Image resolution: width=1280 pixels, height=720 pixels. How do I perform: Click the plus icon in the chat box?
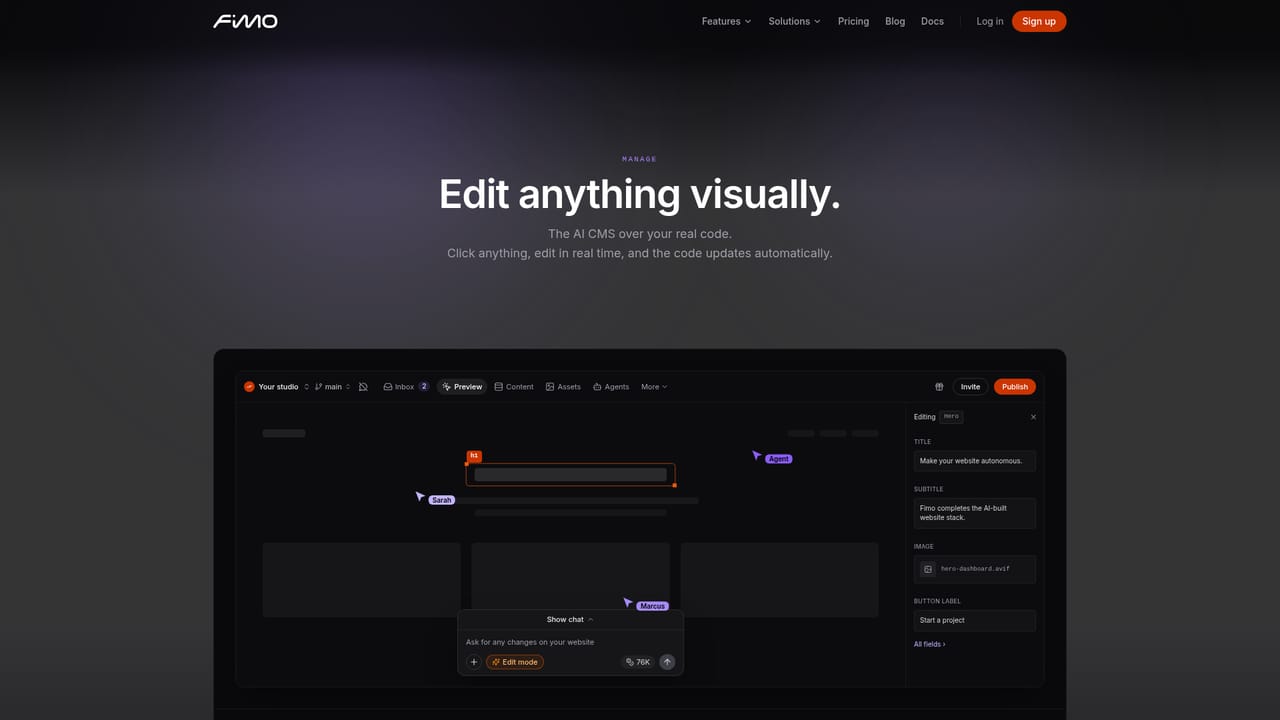point(474,662)
